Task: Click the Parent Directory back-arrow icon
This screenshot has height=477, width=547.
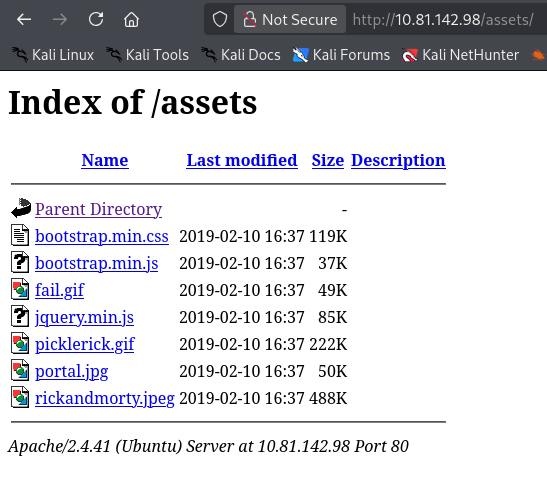Action: [21, 208]
